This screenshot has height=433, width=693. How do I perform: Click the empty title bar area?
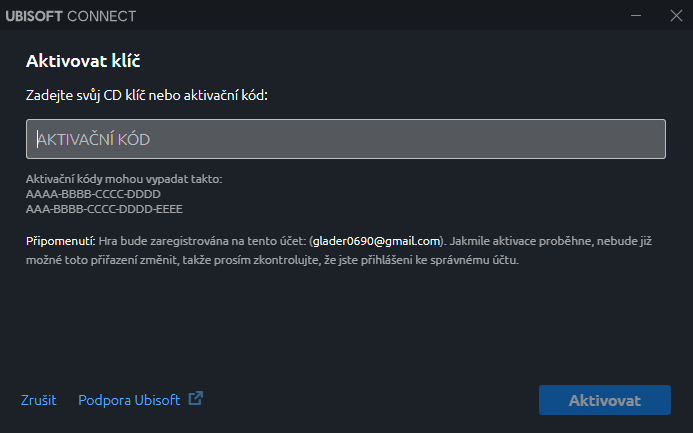[x=380, y=15]
